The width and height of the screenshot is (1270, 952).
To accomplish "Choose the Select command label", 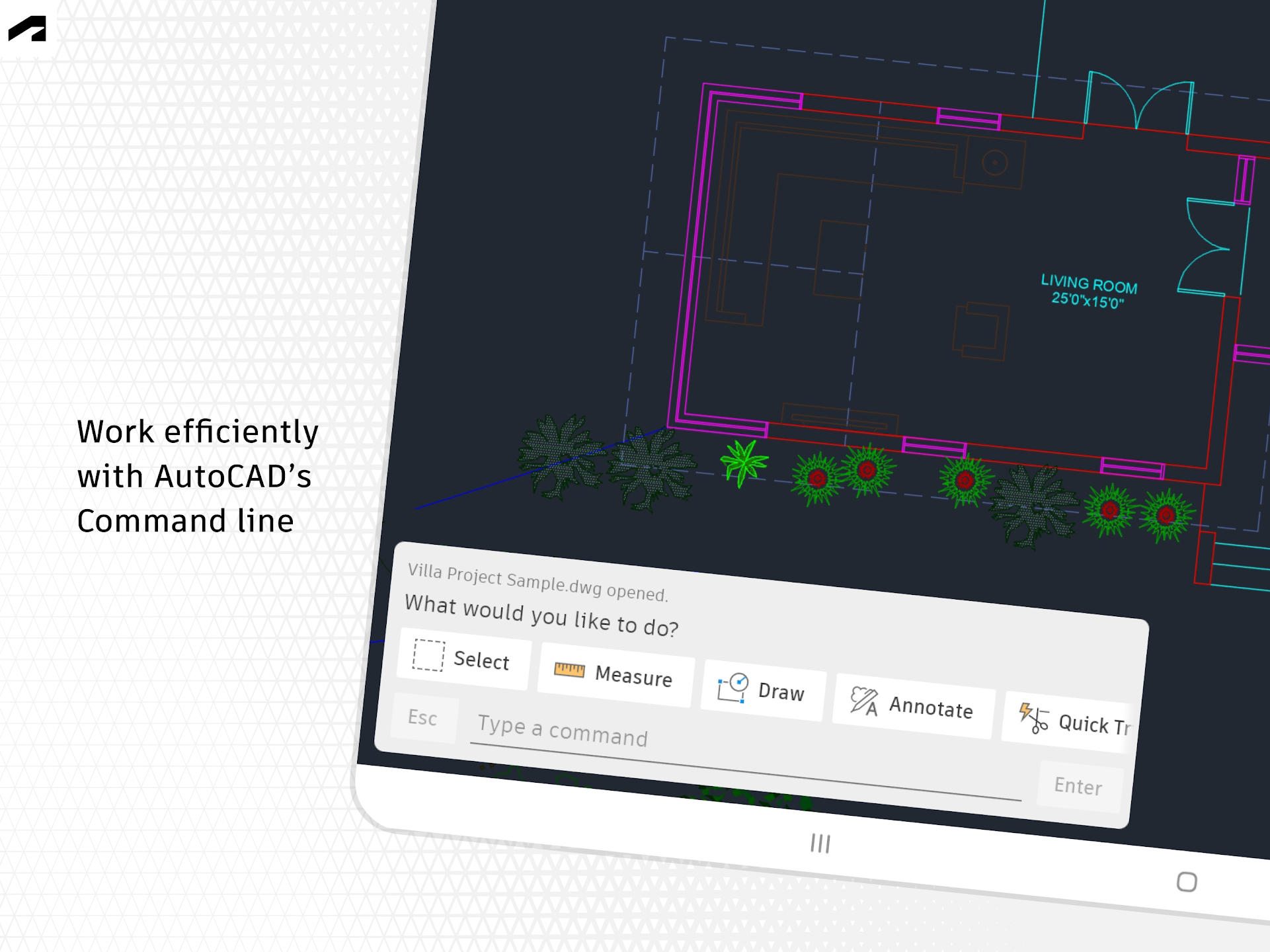I will pos(481,660).
